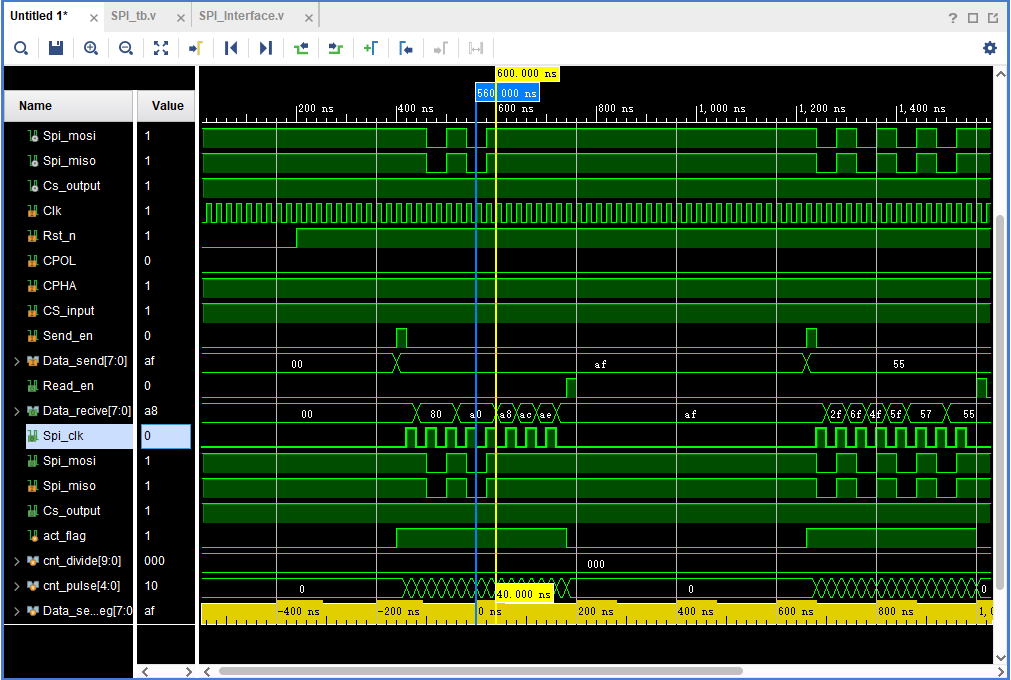Select the Spi_clk signal row
The height and width of the screenshot is (680, 1011).
(x=79, y=436)
